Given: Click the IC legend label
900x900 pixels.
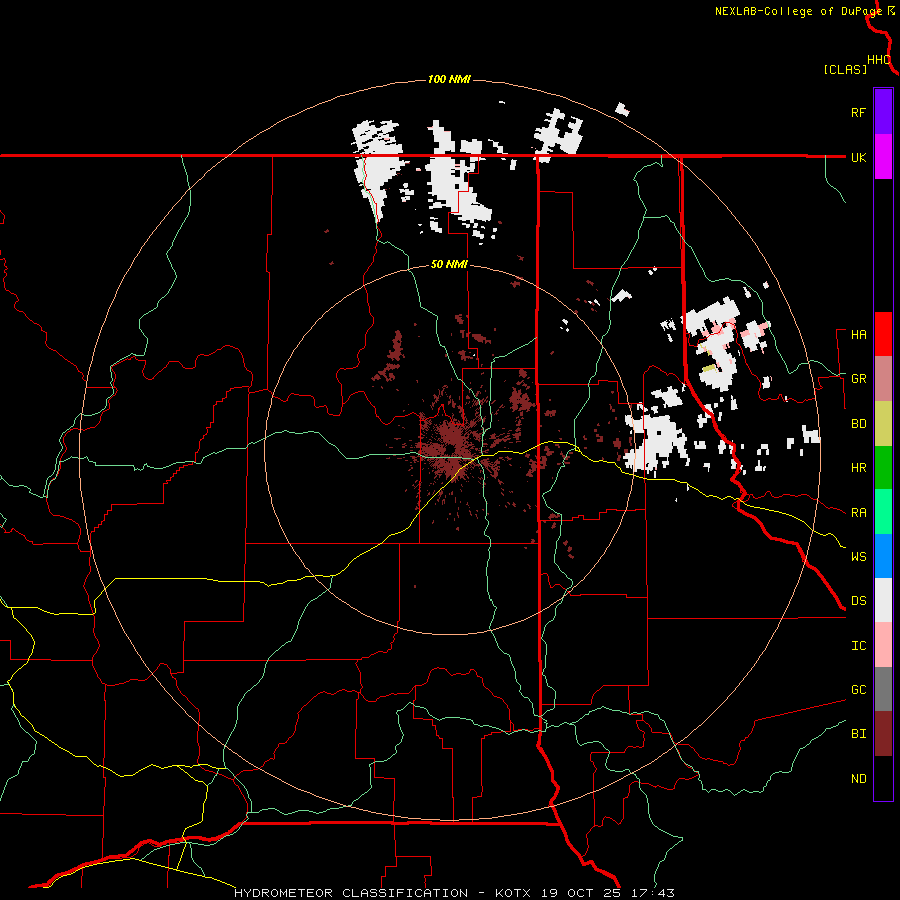Looking at the screenshot, I should coord(858,646).
